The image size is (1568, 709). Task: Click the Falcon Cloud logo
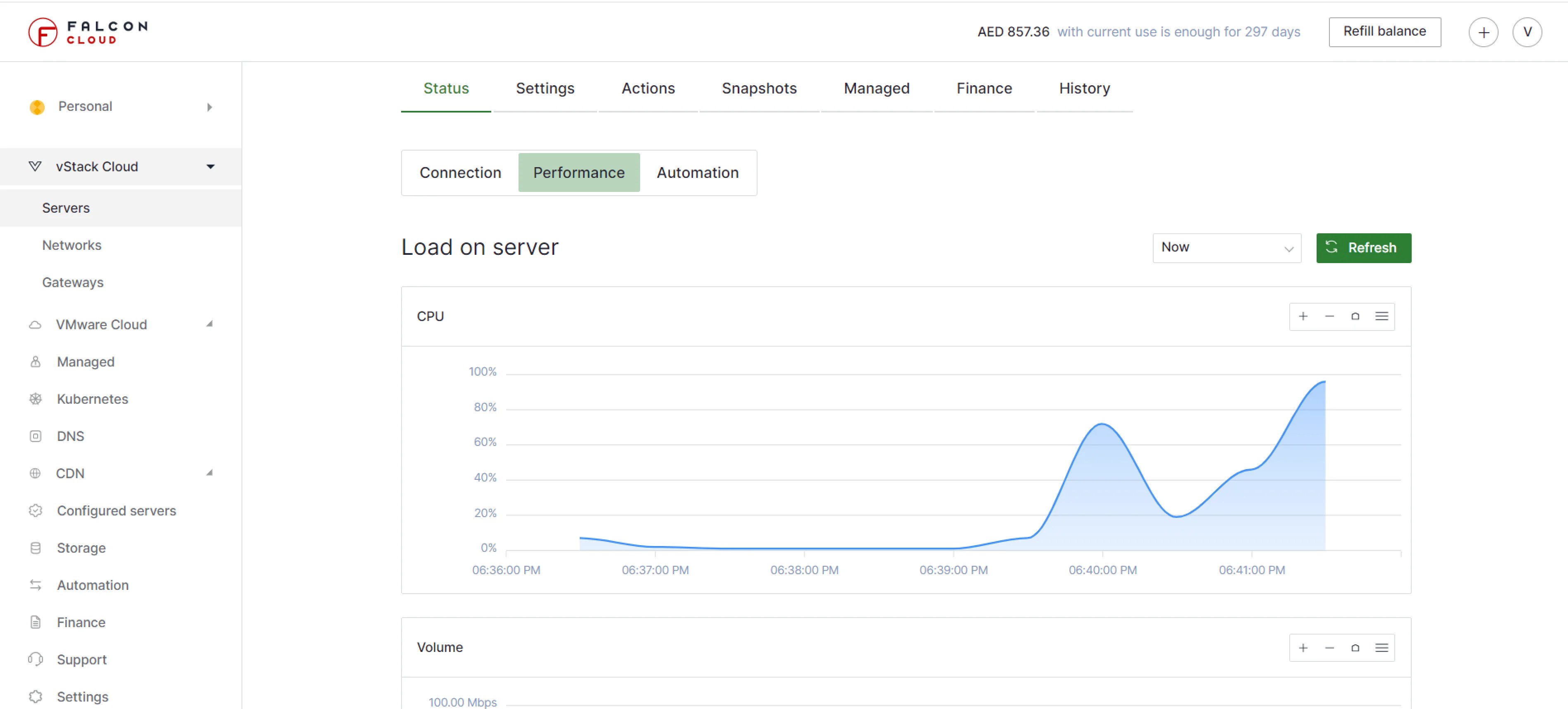point(88,32)
